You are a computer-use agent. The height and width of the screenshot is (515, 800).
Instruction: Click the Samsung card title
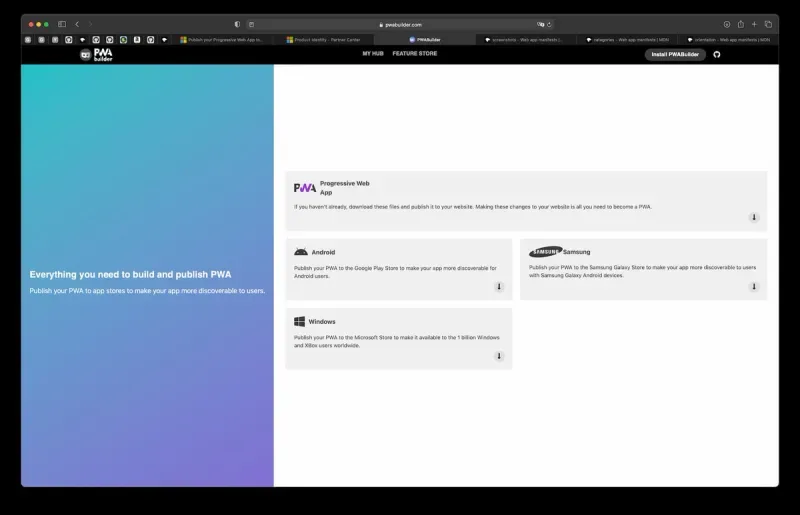click(x=577, y=252)
